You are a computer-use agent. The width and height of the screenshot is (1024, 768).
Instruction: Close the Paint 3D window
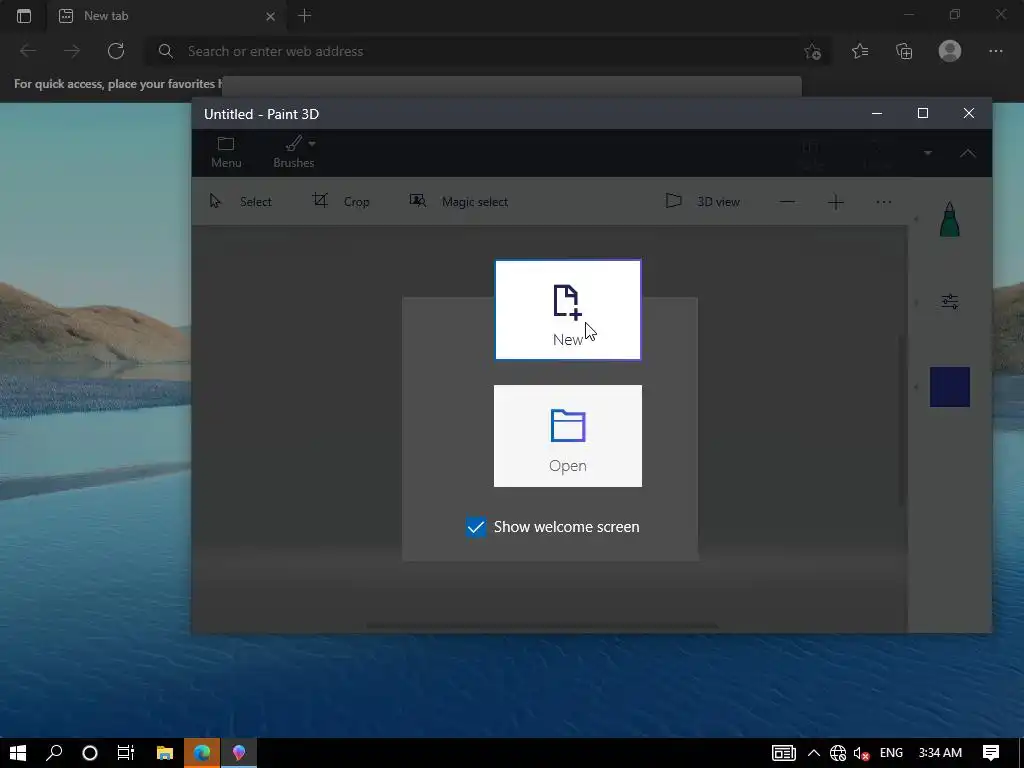(969, 114)
